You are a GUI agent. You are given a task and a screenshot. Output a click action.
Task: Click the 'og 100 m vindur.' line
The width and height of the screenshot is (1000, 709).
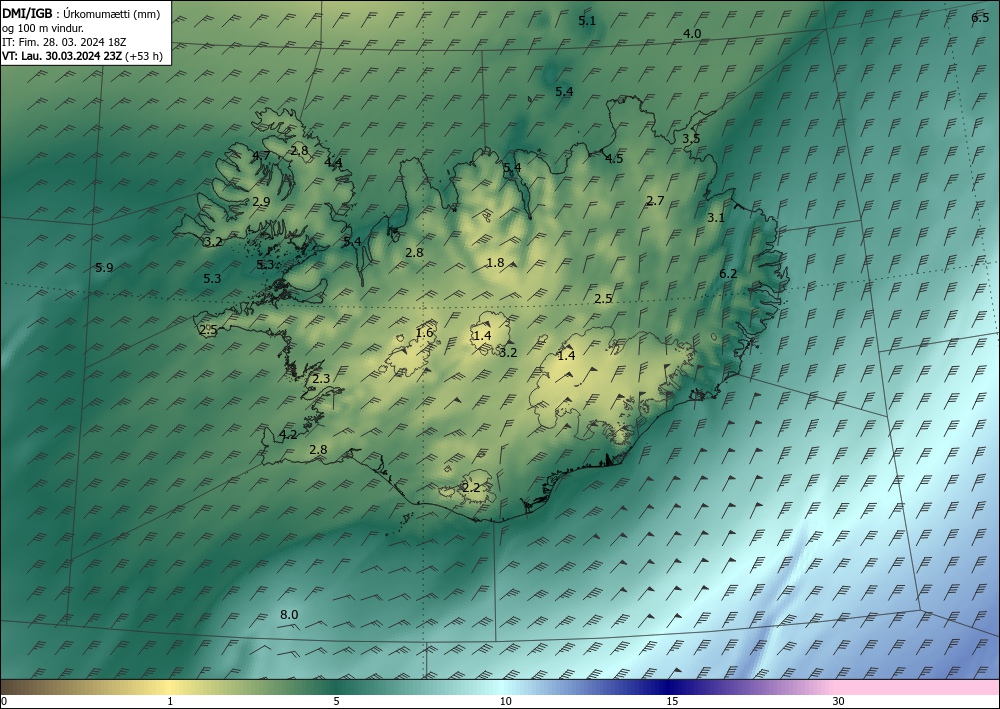coord(43,28)
